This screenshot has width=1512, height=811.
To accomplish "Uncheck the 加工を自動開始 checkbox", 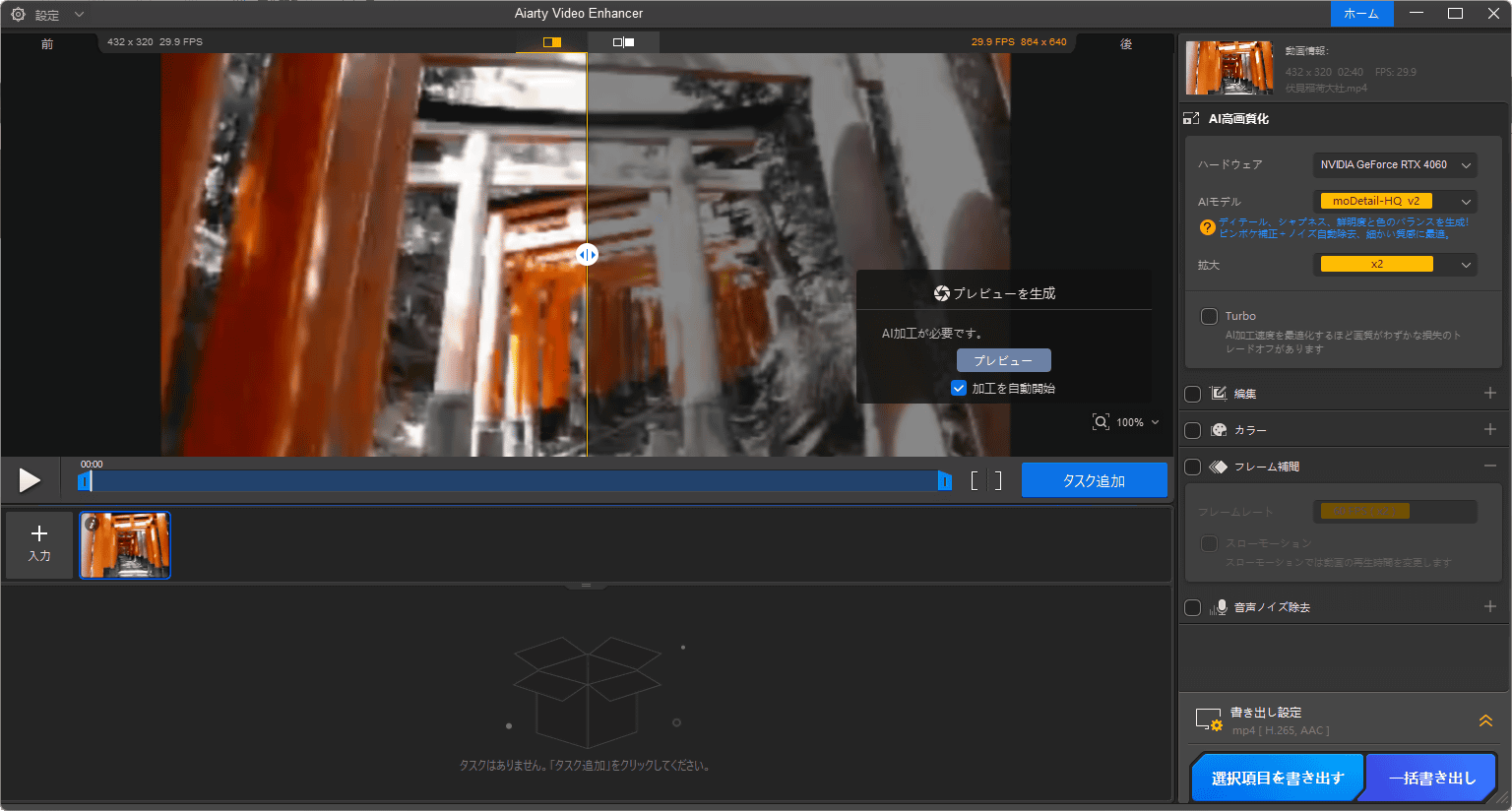I will [x=959, y=388].
